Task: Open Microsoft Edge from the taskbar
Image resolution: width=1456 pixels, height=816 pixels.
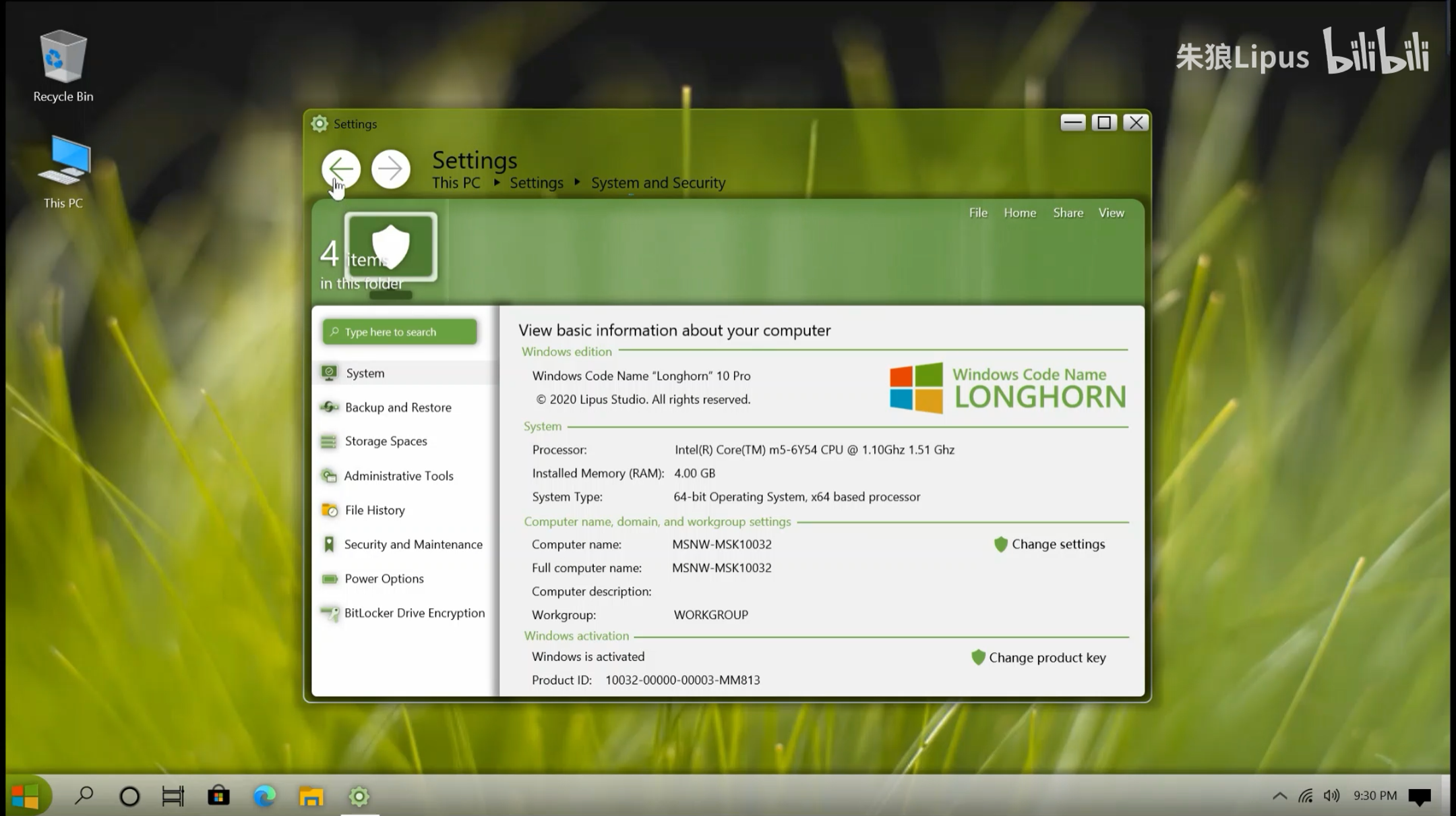Action: pyautogui.click(x=264, y=796)
